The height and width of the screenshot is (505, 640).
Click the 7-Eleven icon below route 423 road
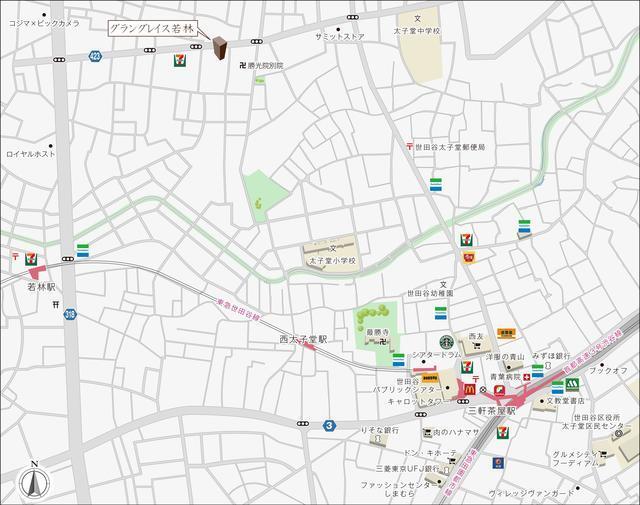point(180,60)
